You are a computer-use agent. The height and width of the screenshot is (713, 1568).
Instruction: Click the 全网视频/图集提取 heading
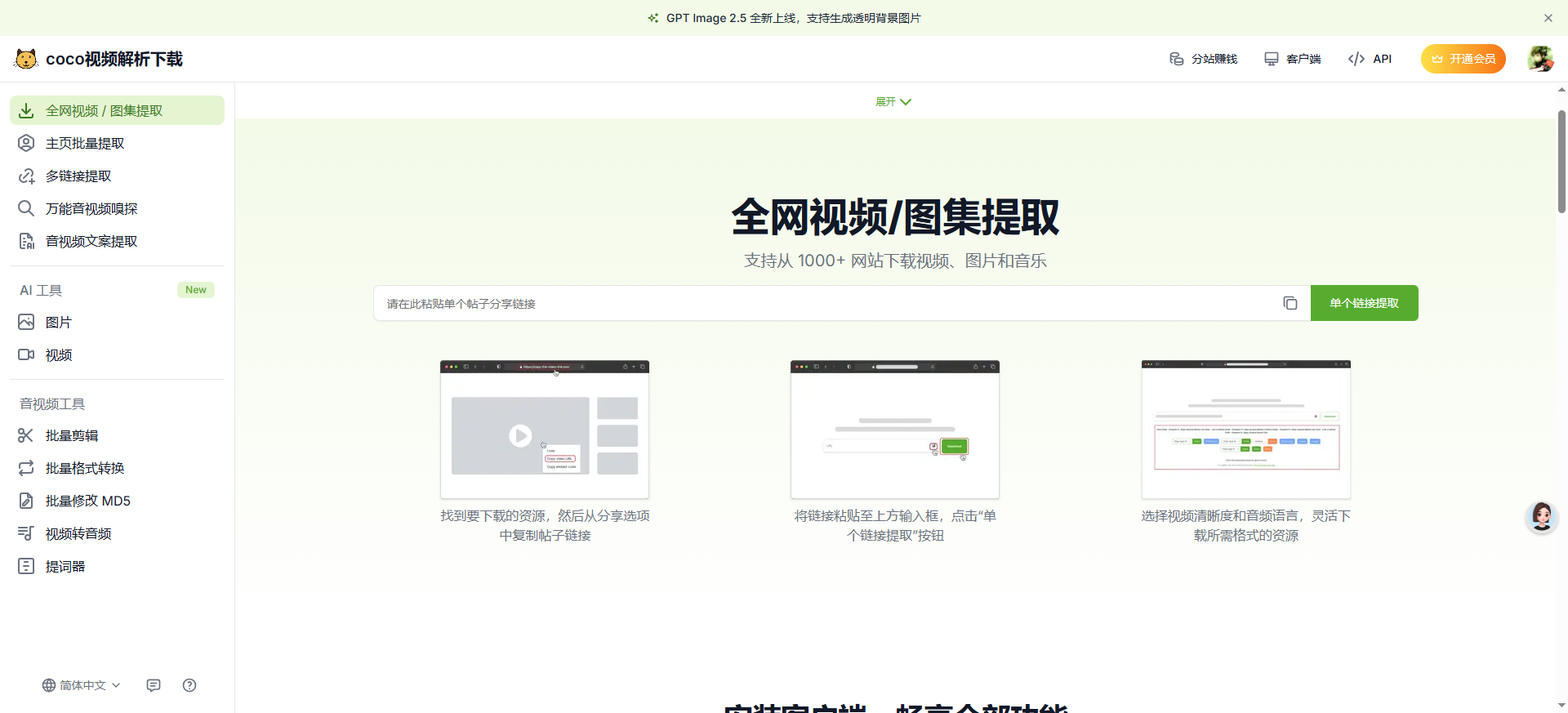895,217
